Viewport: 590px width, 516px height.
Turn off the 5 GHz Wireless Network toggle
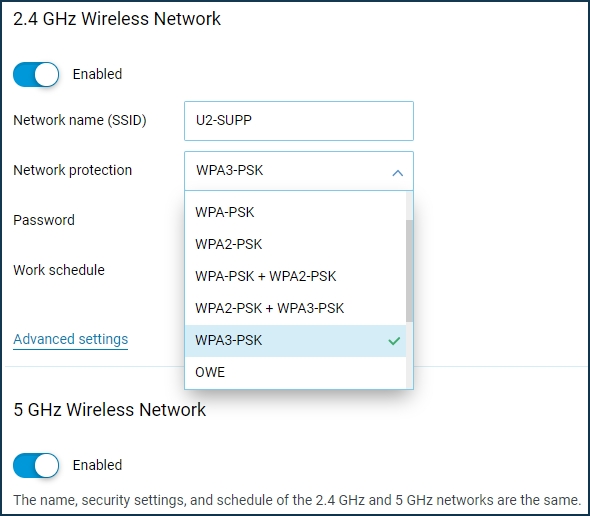pos(36,466)
